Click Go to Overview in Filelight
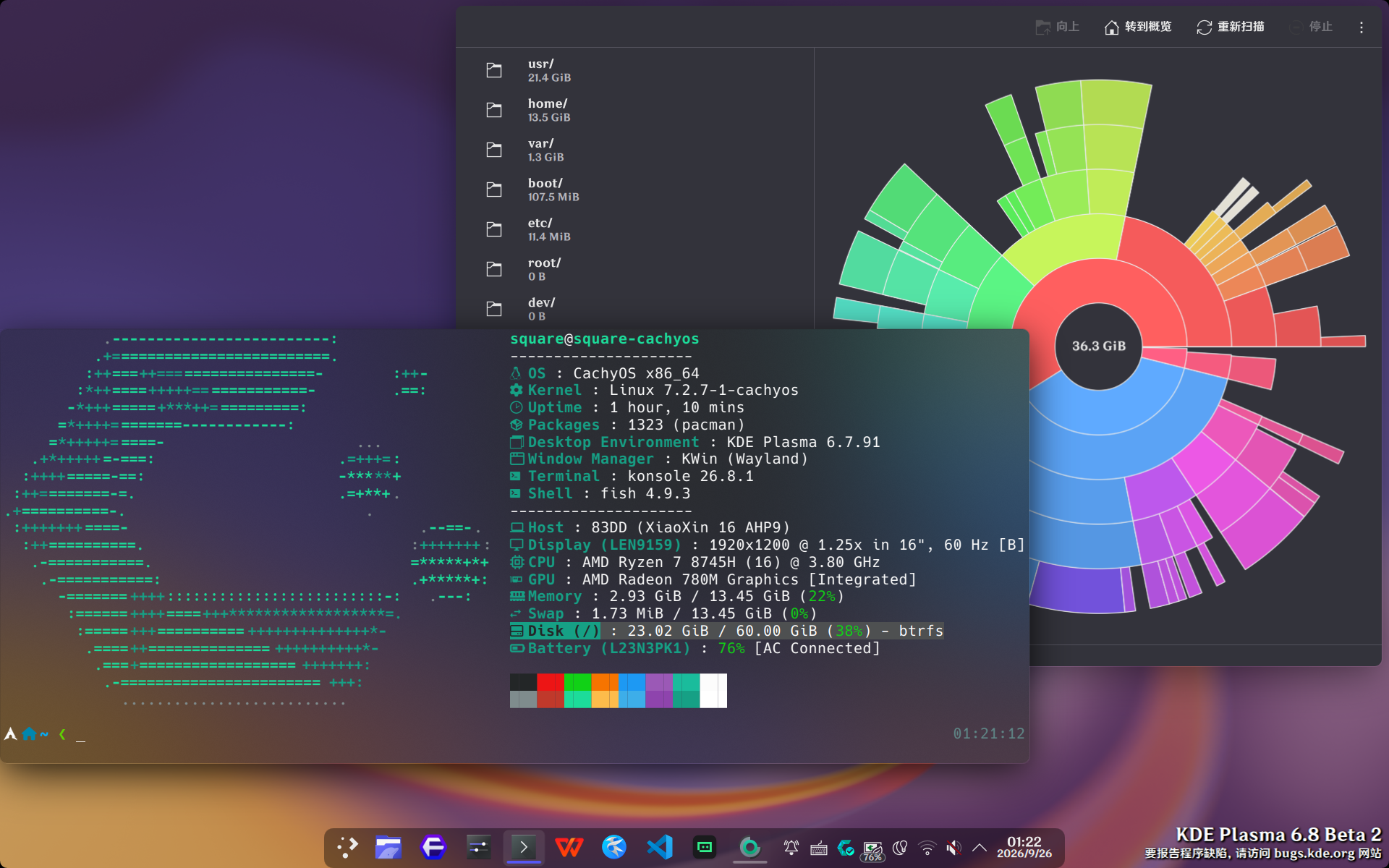This screenshot has height=868, width=1389. (1138, 27)
